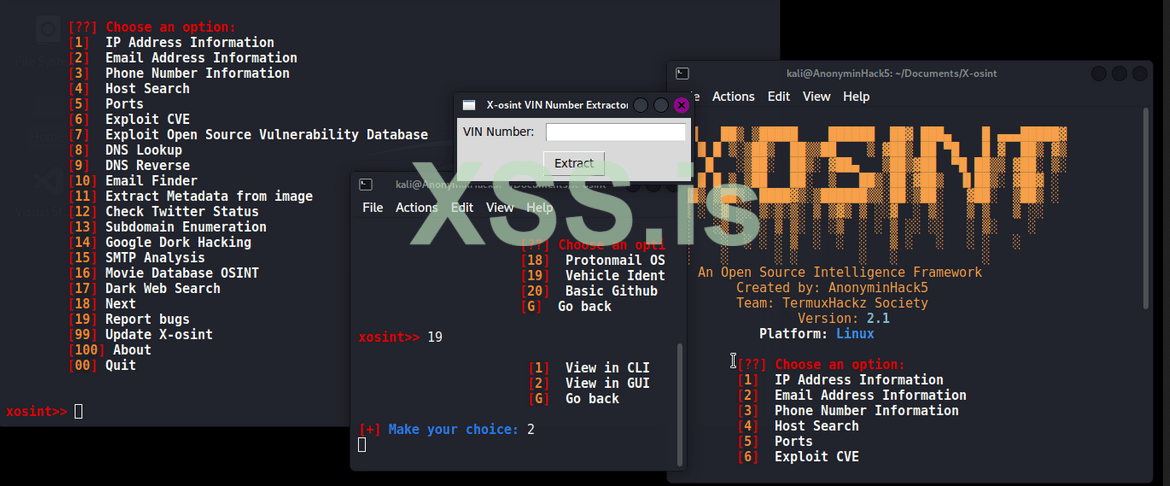Open Help menu in middle terminal
Image resolution: width=1170 pixels, height=486 pixels.
539,208
